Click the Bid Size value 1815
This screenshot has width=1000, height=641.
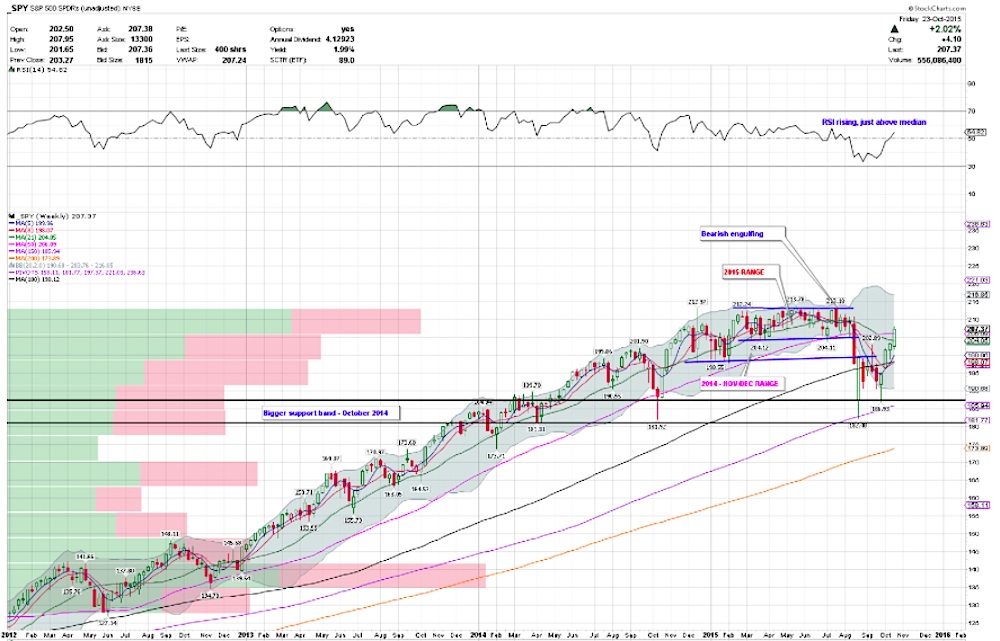[x=143, y=60]
